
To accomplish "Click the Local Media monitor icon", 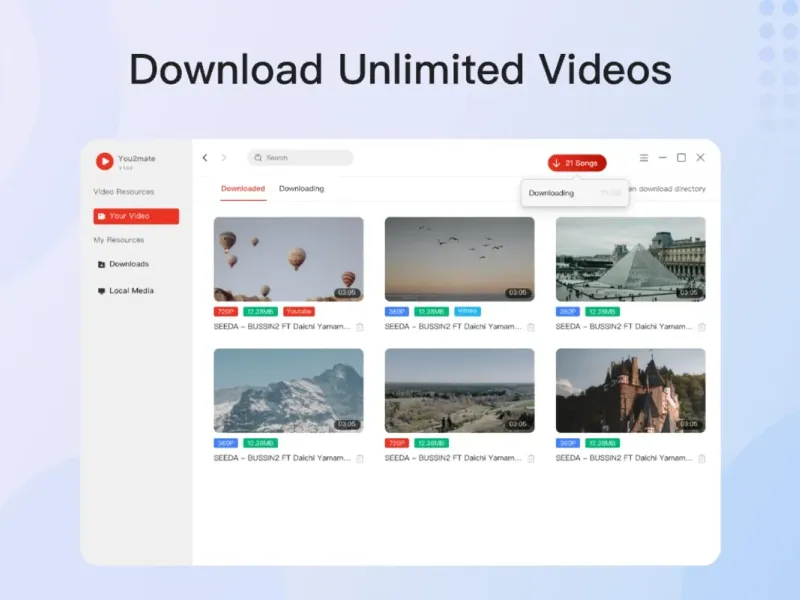I will pos(101,291).
